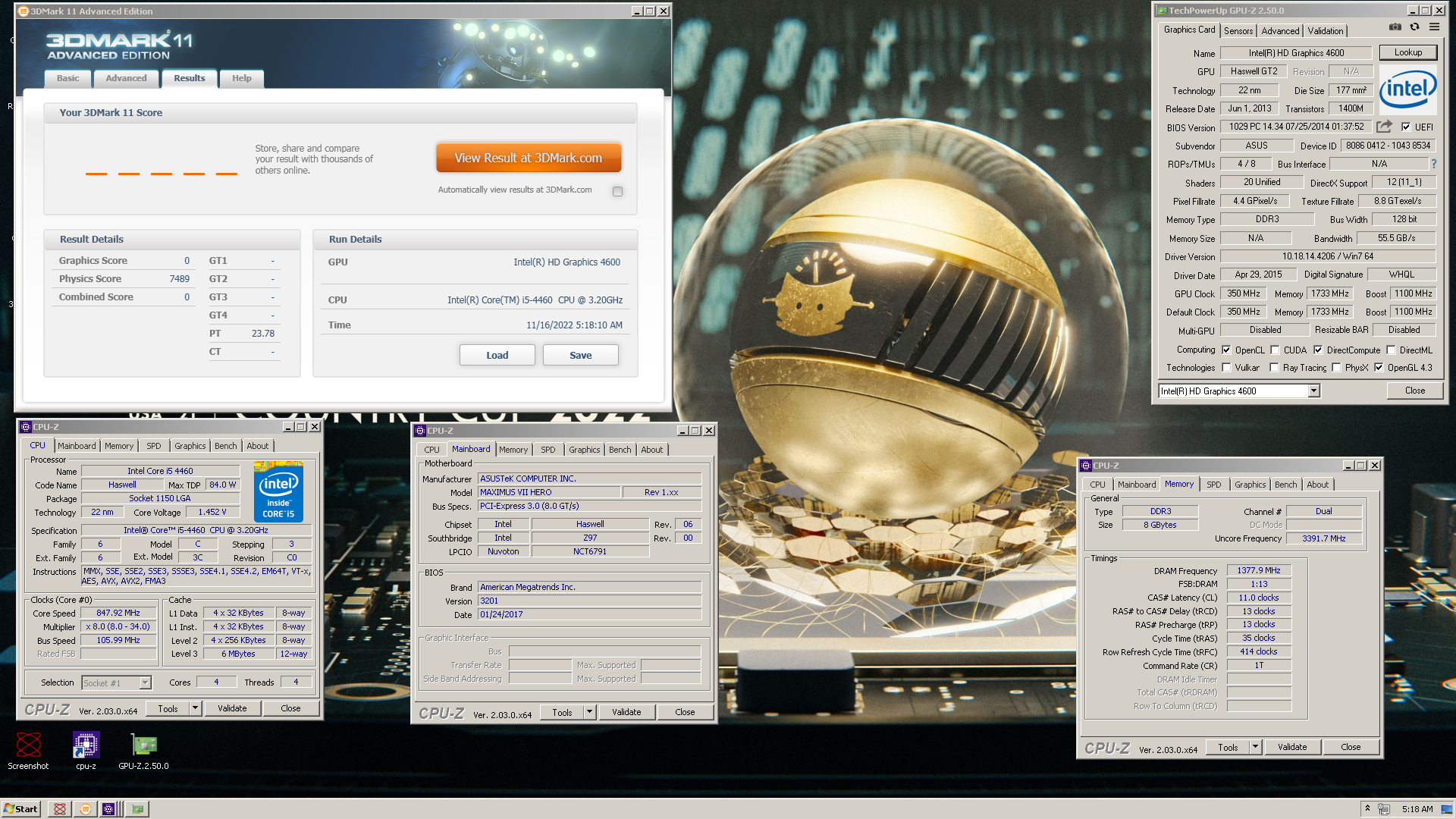Click the Lookup button in GPU-Z
The width and height of the screenshot is (1456, 819).
(1407, 52)
